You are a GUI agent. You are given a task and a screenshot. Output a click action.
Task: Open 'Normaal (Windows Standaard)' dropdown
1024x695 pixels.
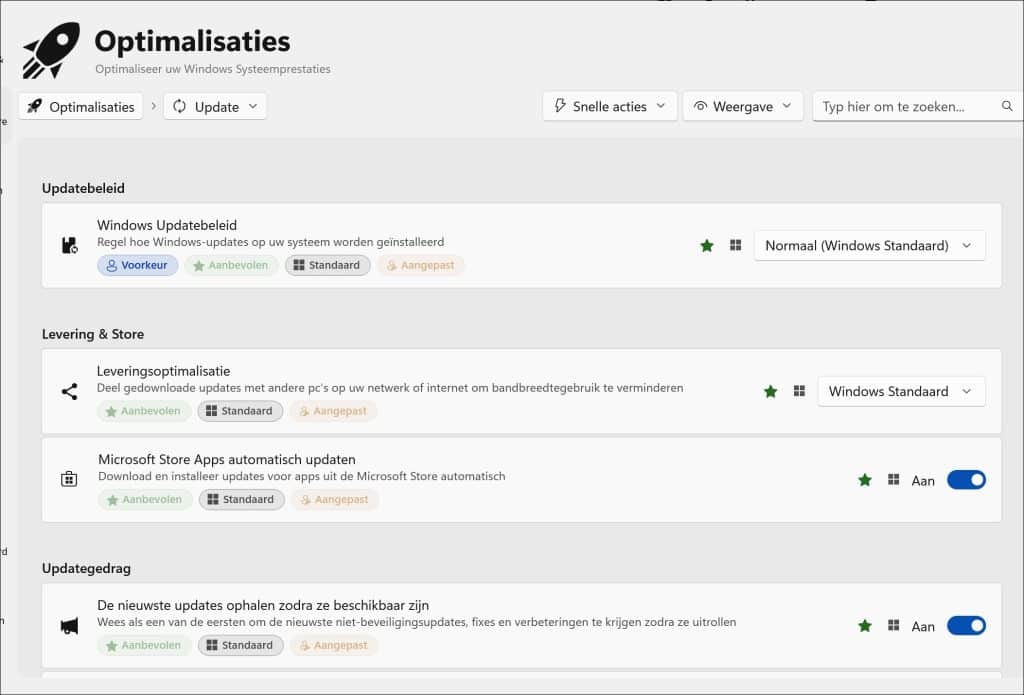coord(869,246)
